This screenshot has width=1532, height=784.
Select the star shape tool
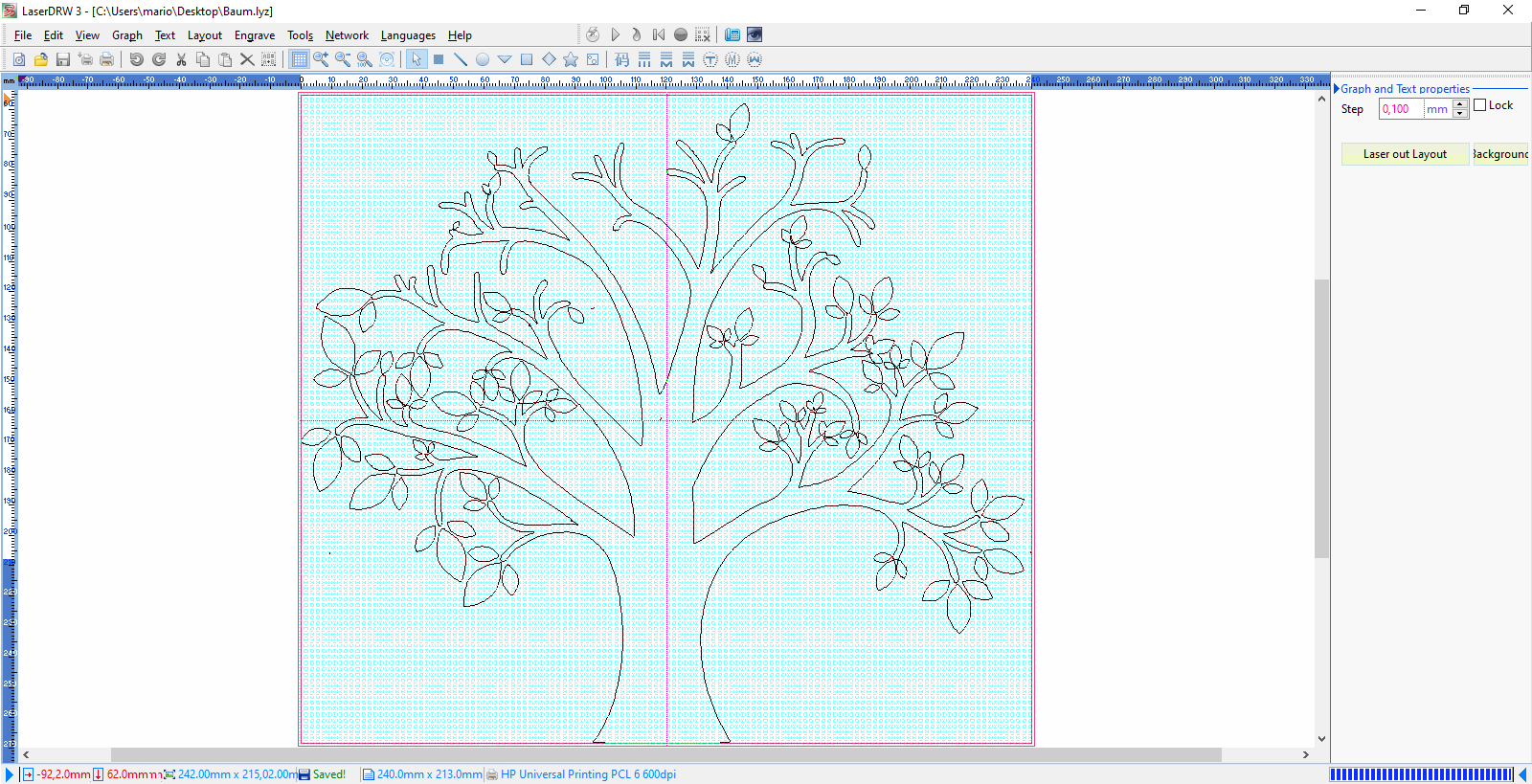[571, 59]
